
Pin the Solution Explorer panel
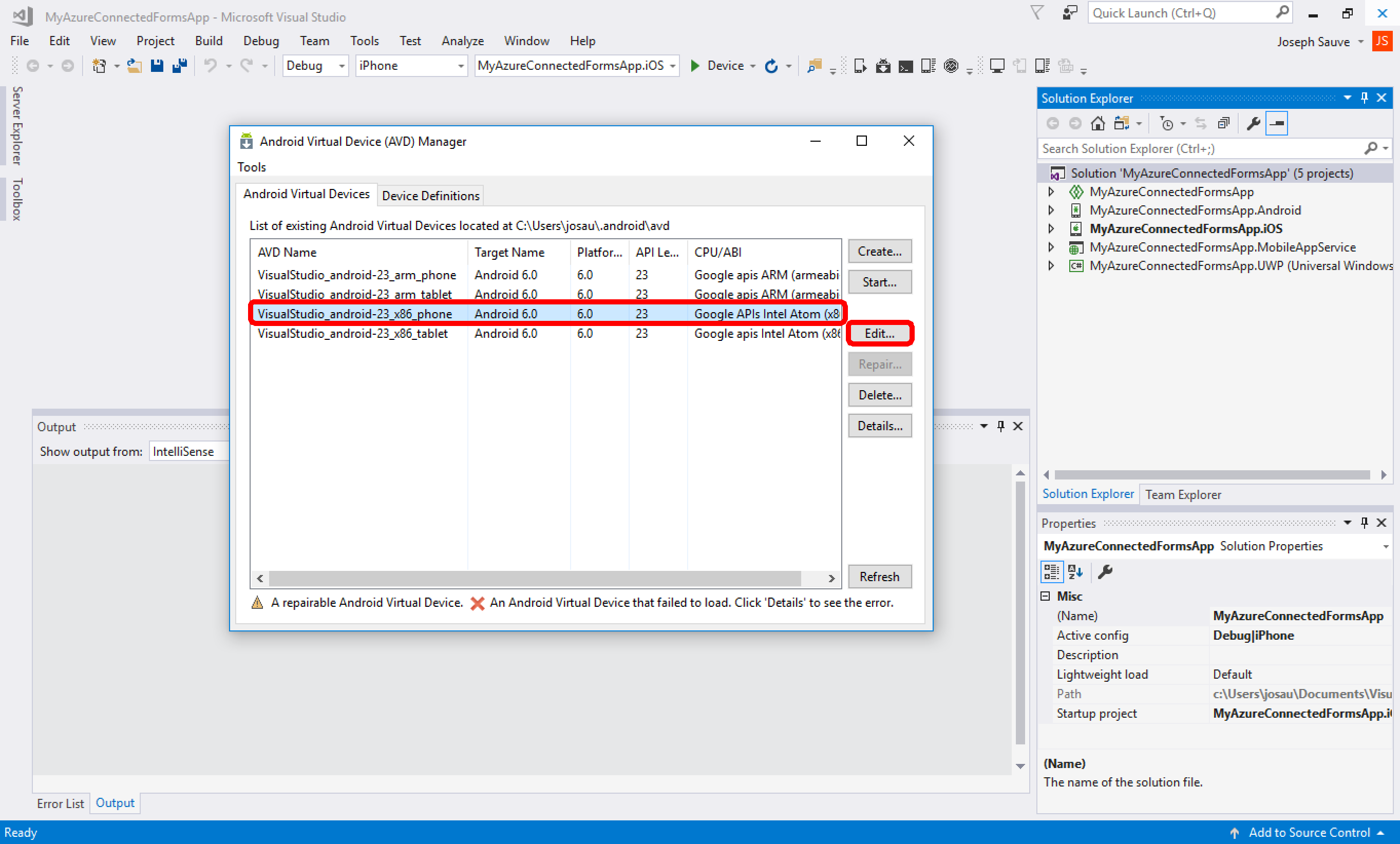pos(1364,98)
